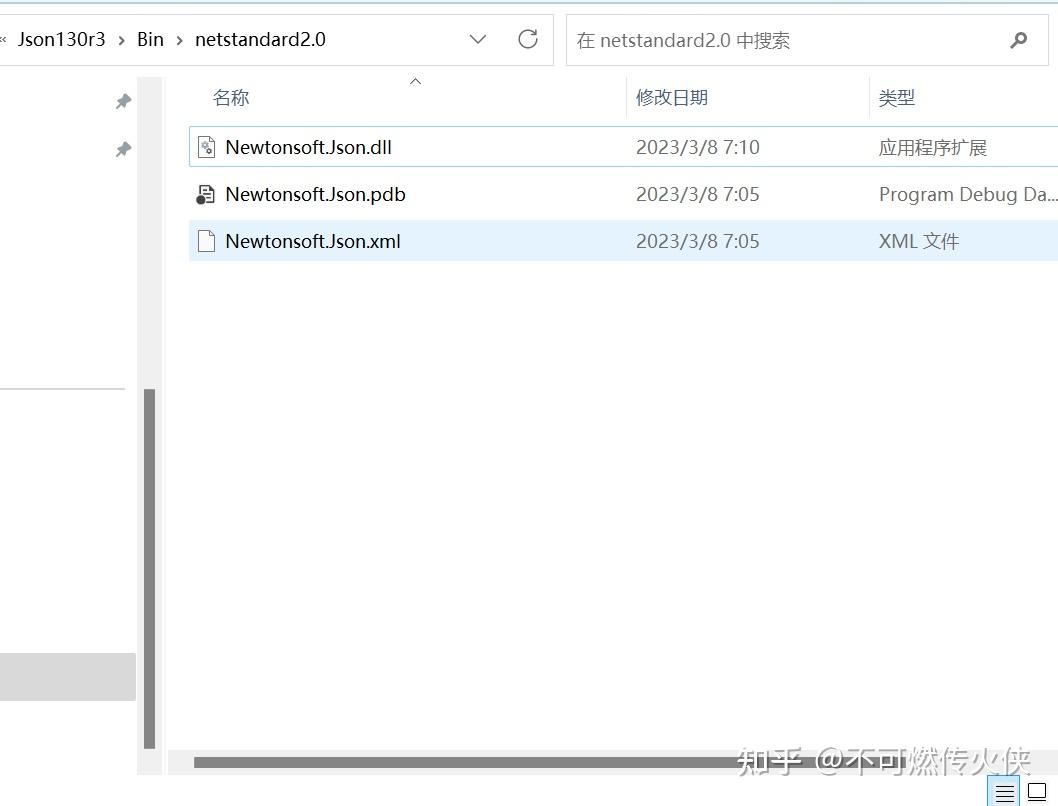Image resolution: width=1058 pixels, height=806 pixels.
Task: Switch to large thumbnails view layout
Action: (x=1036, y=790)
